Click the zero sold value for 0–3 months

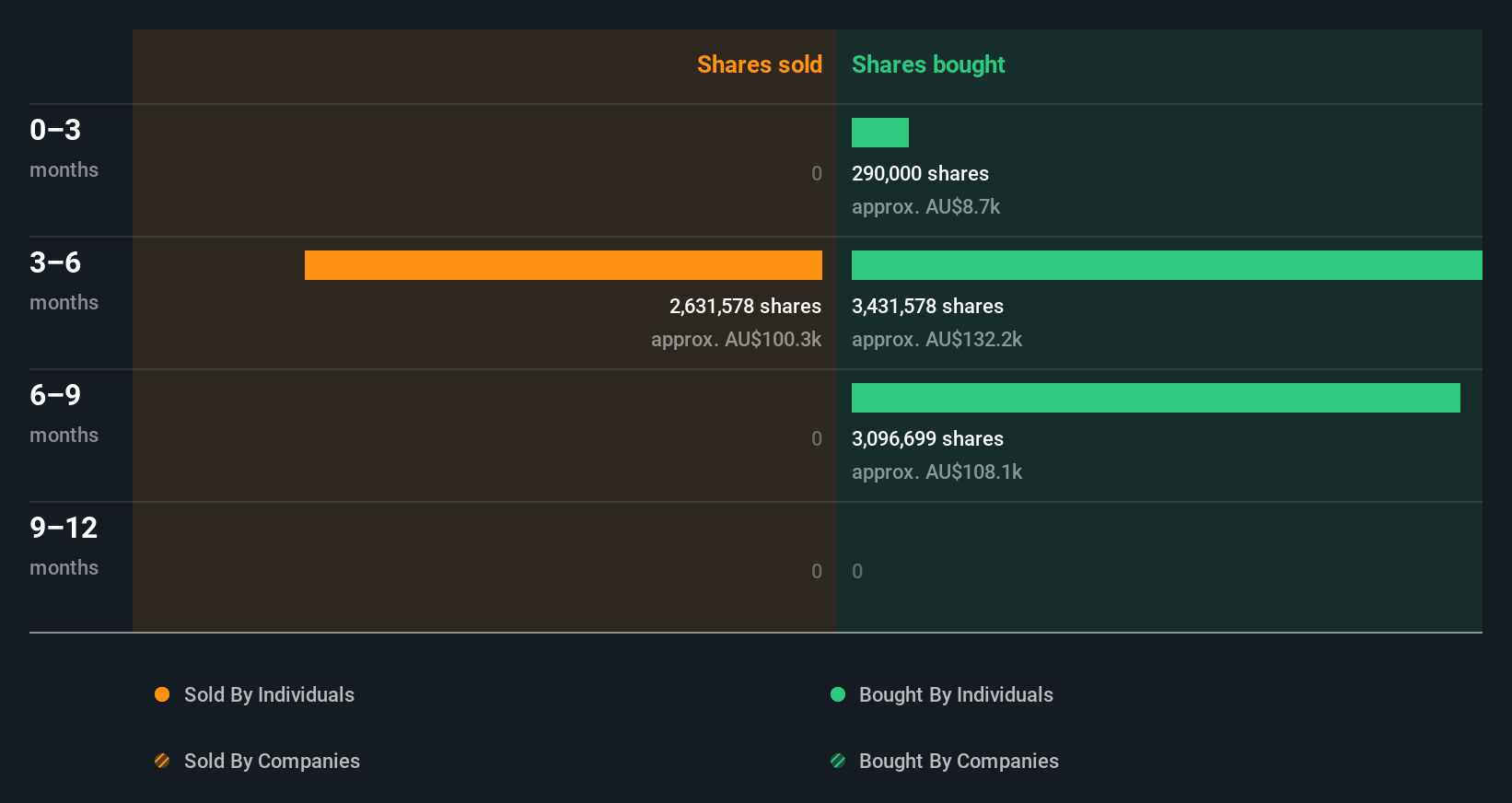pos(817,173)
